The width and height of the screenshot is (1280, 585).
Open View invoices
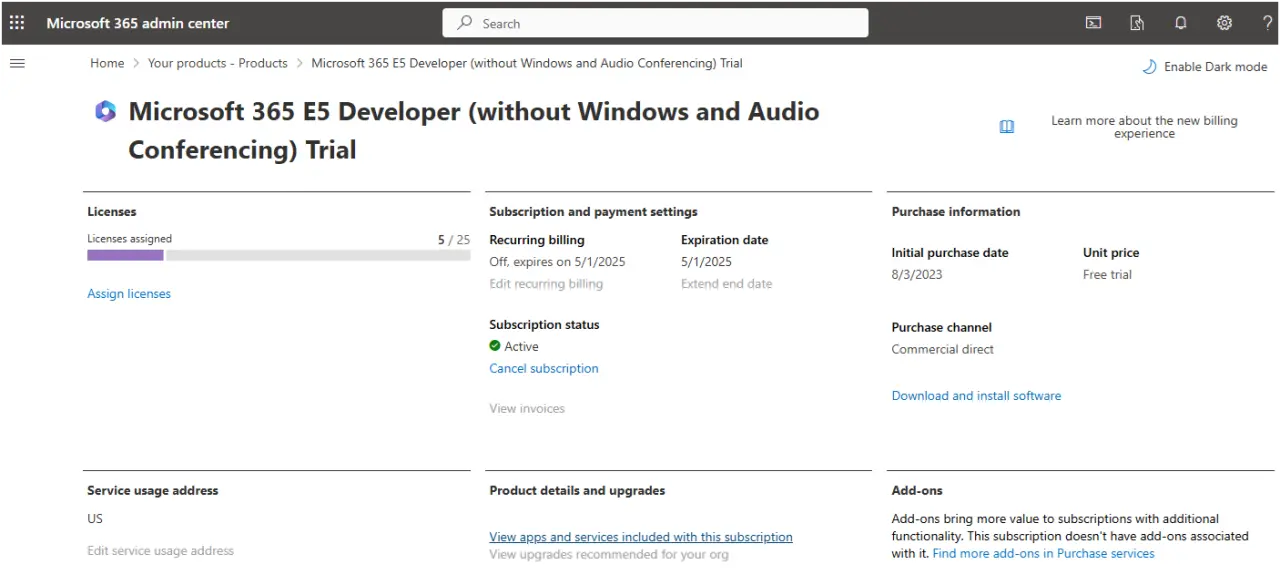pyautogui.click(x=527, y=409)
